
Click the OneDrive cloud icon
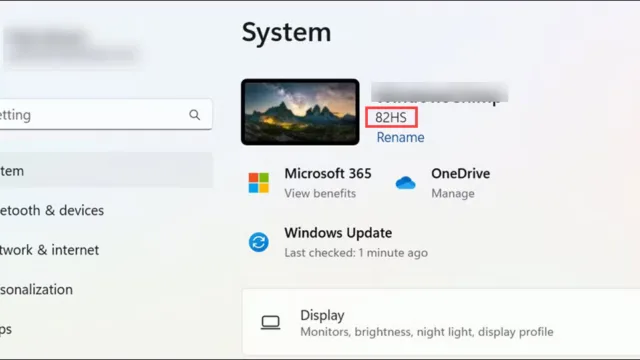point(405,182)
